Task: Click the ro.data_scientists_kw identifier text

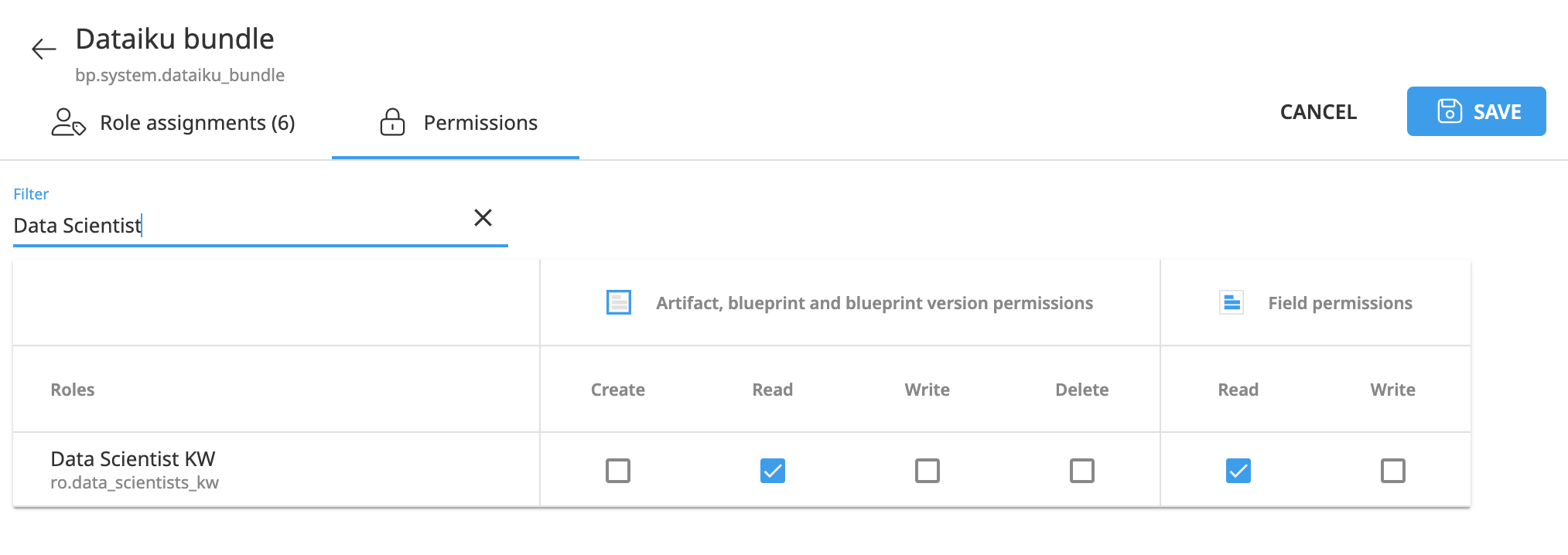Action: pyautogui.click(x=135, y=483)
